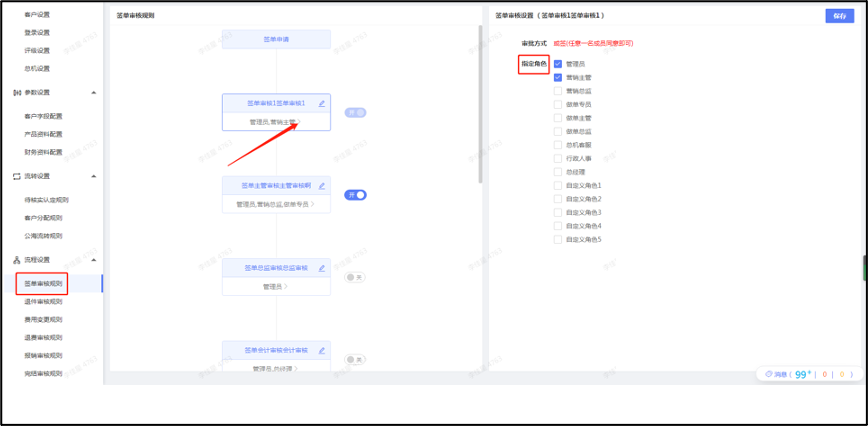This screenshot has height=427, width=868.
Task: Select the 行政人事 checkbox
Action: (558, 158)
